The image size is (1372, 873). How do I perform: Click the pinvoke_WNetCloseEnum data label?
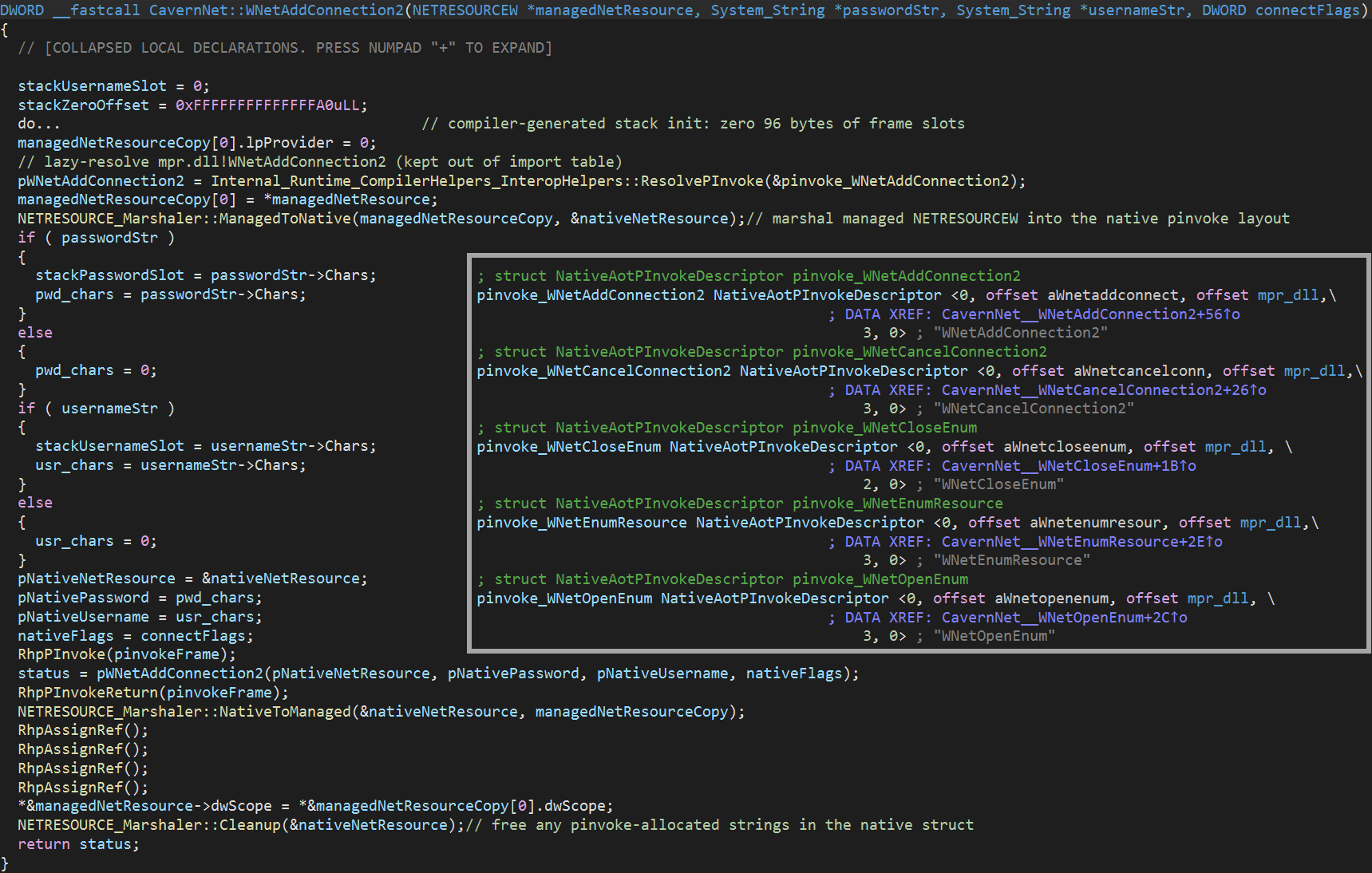tap(569, 447)
